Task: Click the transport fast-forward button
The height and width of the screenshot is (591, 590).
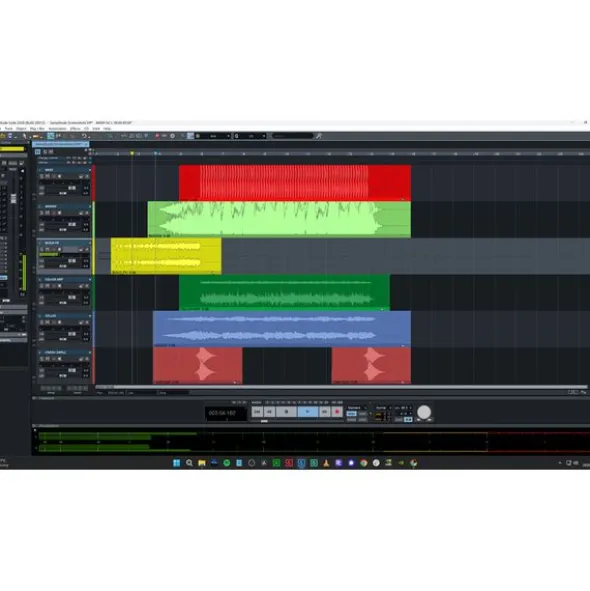Action: 325,411
